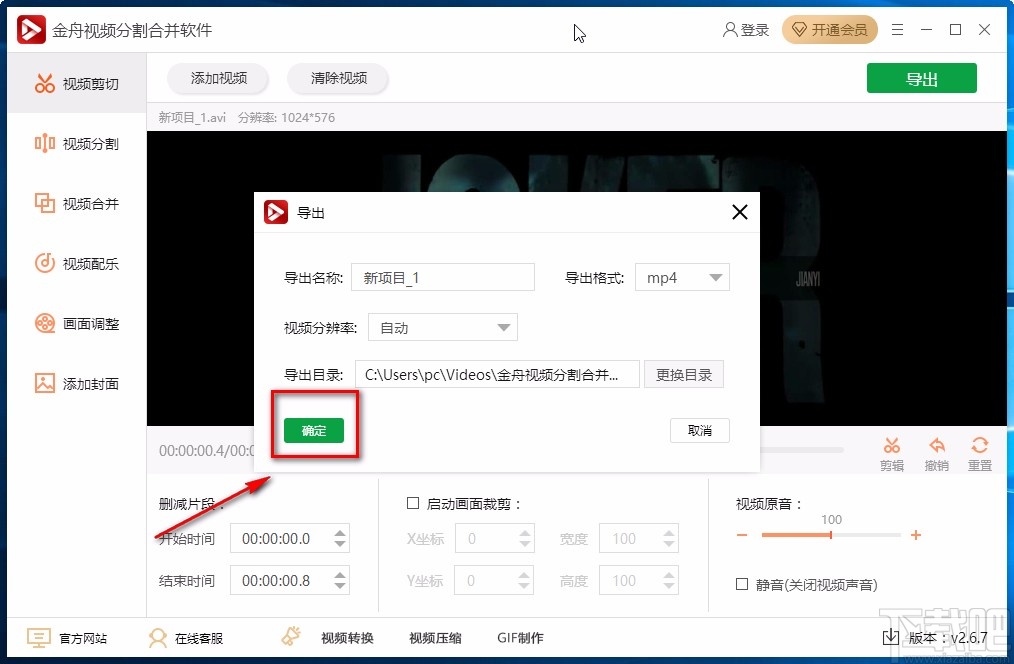
Task: Switch to 视频分割 in the sidebar
Action: click(x=77, y=144)
